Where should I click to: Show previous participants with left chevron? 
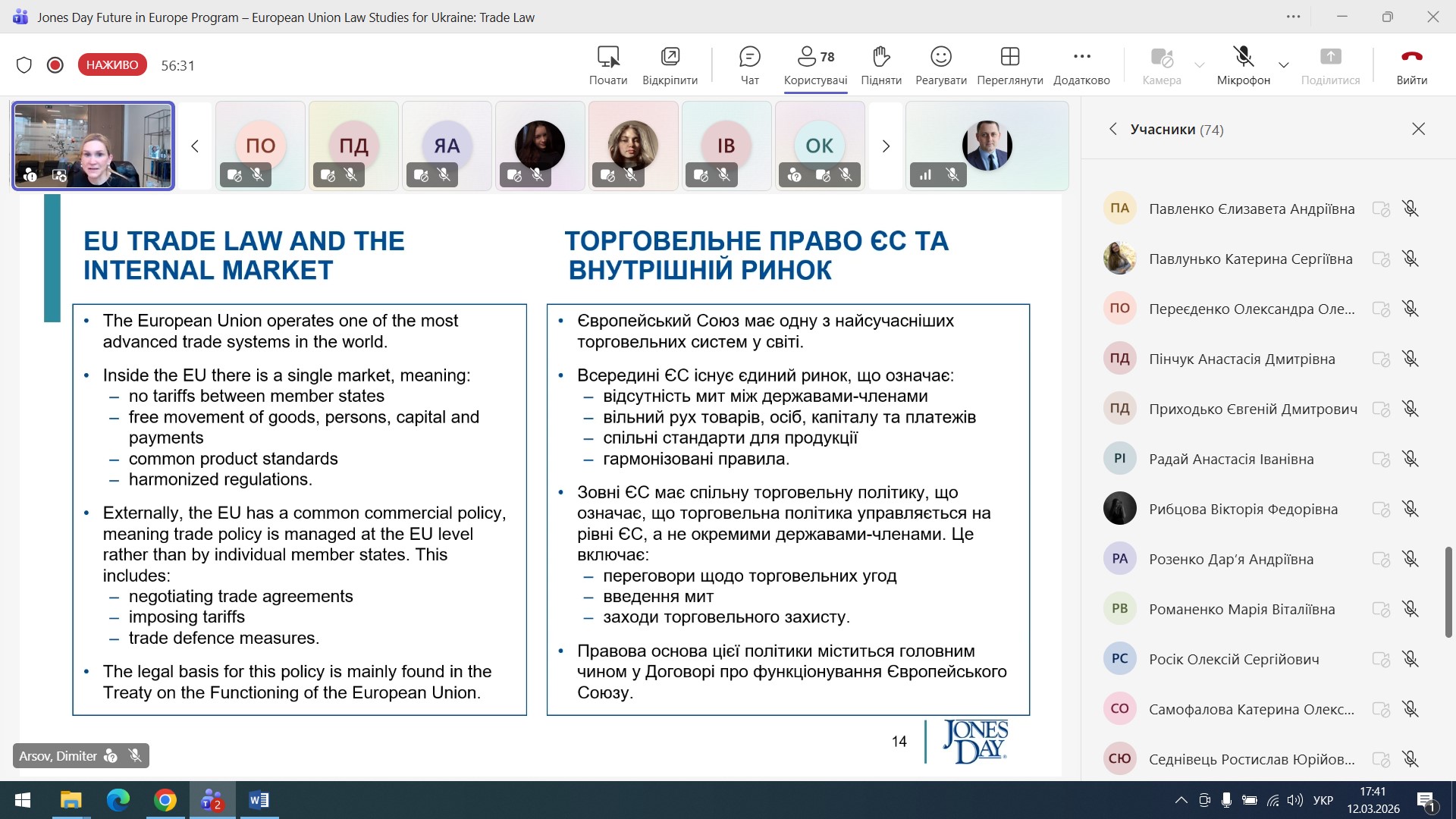(x=195, y=146)
